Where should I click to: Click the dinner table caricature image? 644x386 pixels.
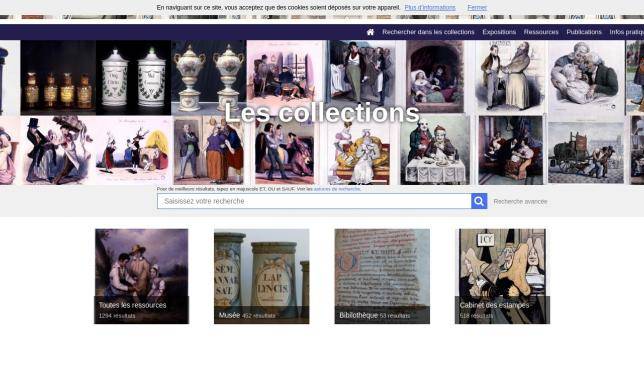coord(435,150)
